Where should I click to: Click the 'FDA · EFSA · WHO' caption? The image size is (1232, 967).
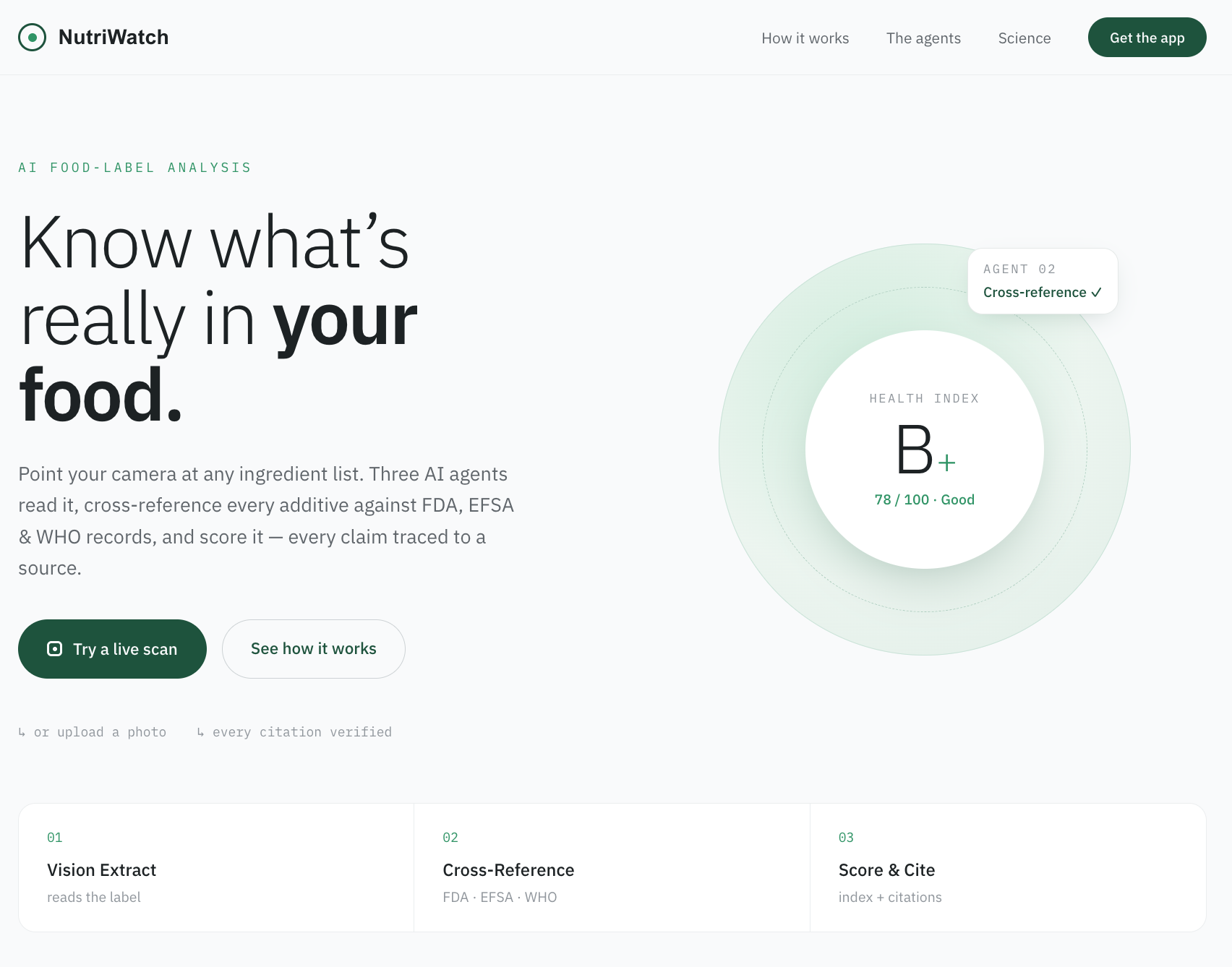tap(500, 897)
